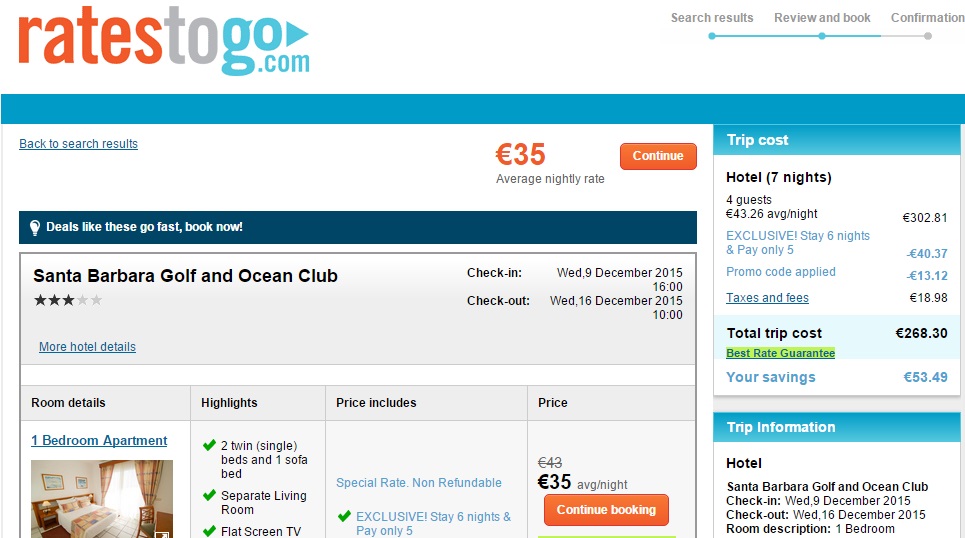Click the Confirmation step dot
Screen dimensions: 965x538
click(928, 36)
